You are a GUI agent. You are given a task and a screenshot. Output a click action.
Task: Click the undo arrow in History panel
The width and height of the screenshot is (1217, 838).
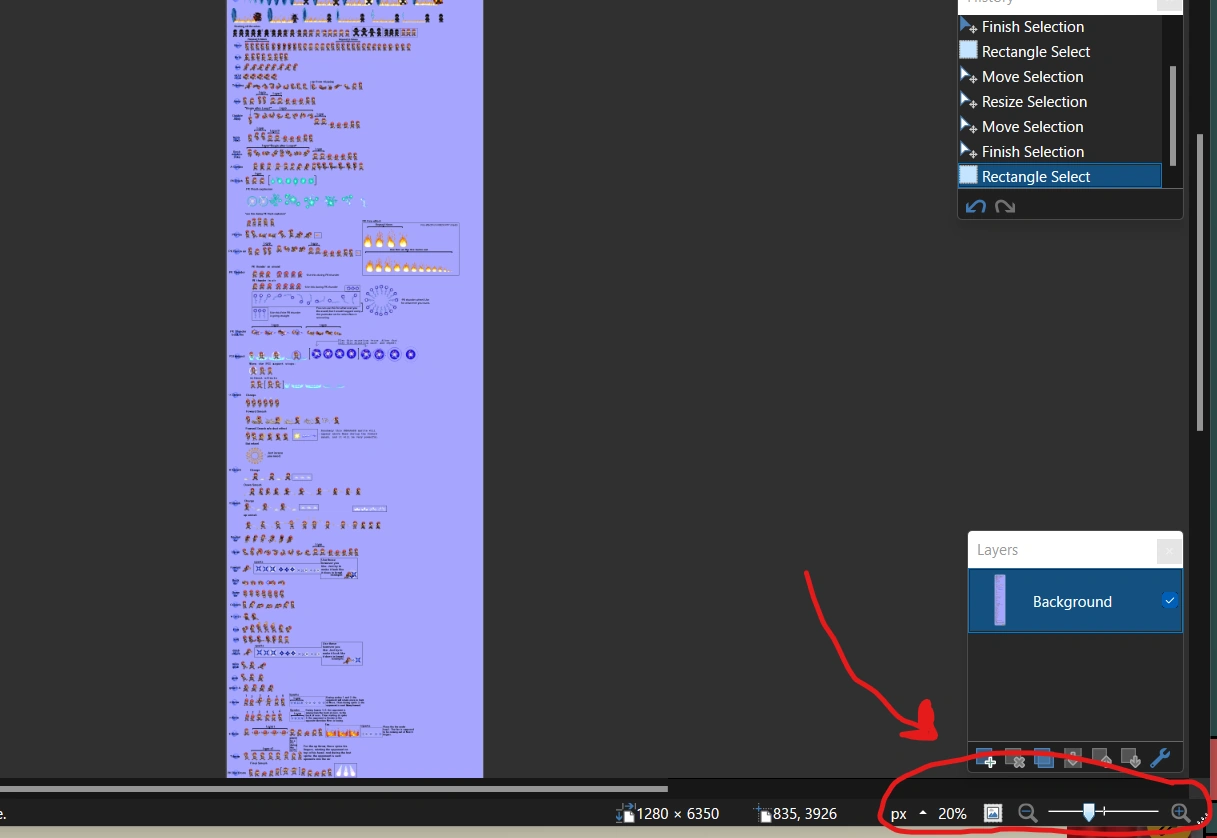(976, 206)
